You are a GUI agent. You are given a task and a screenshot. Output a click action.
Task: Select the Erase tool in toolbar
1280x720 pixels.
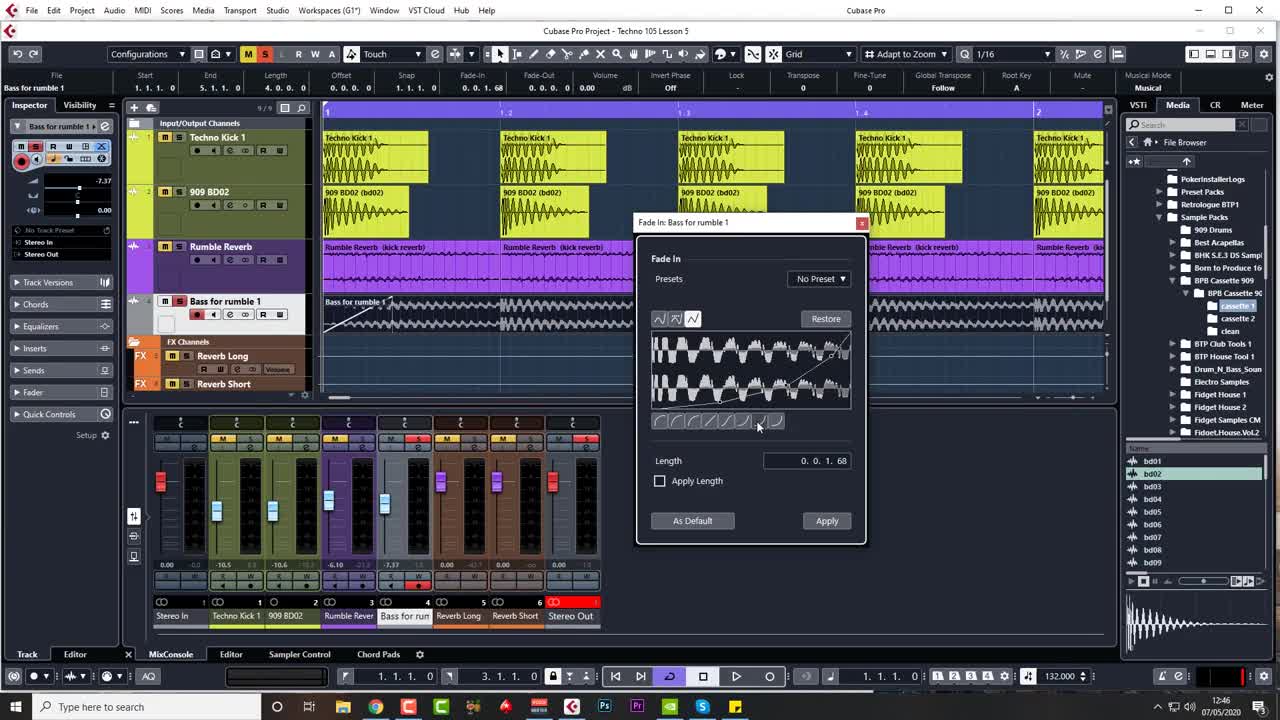coord(550,54)
